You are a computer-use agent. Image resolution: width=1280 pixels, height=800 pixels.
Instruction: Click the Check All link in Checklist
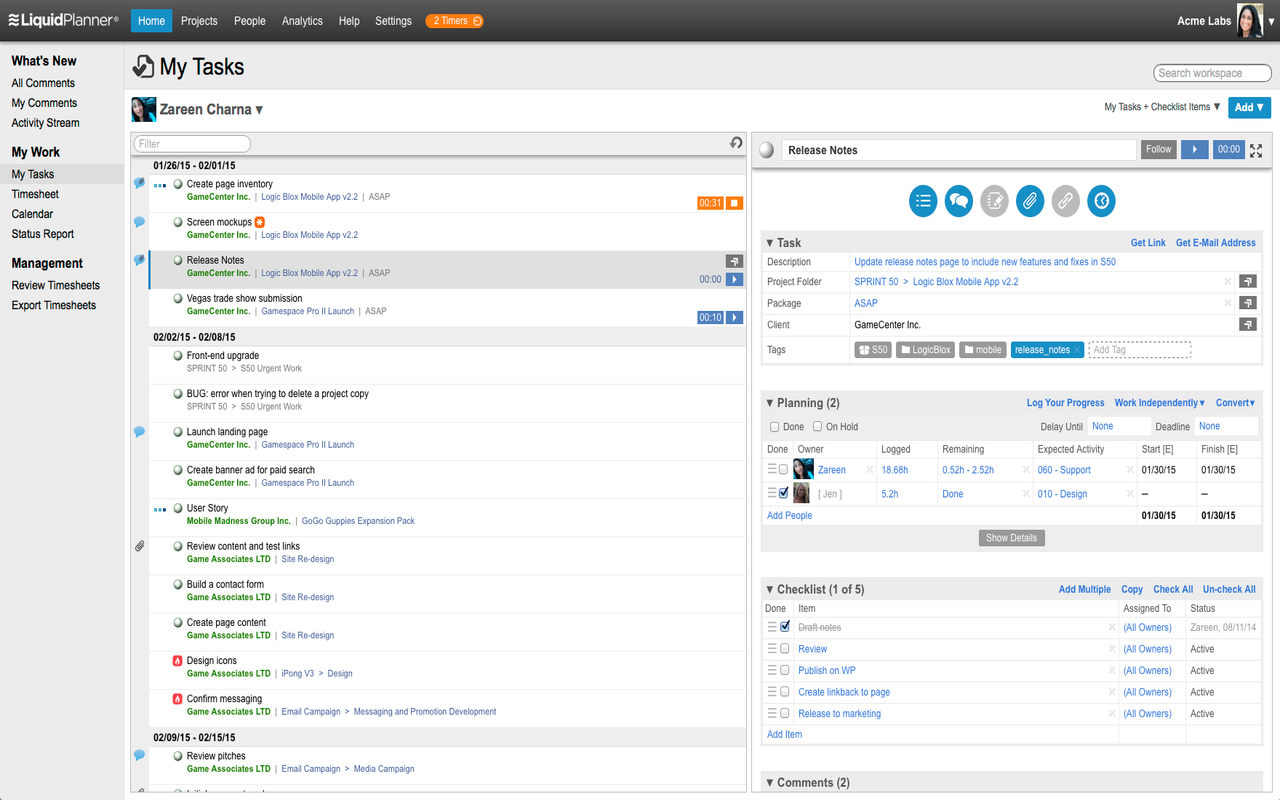(1172, 589)
